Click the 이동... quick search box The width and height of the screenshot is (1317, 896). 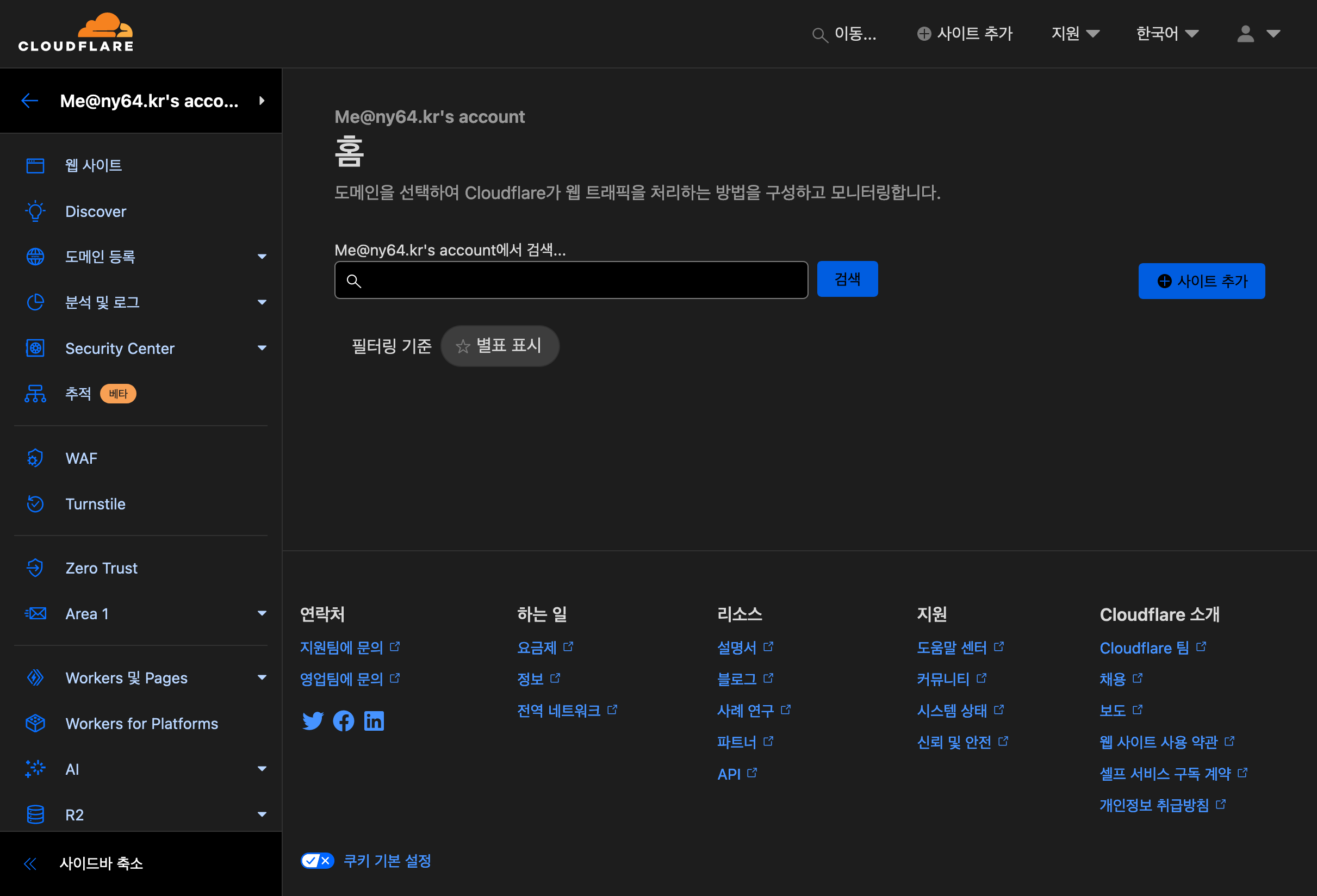pyautogui.click(x=844, y=34)
